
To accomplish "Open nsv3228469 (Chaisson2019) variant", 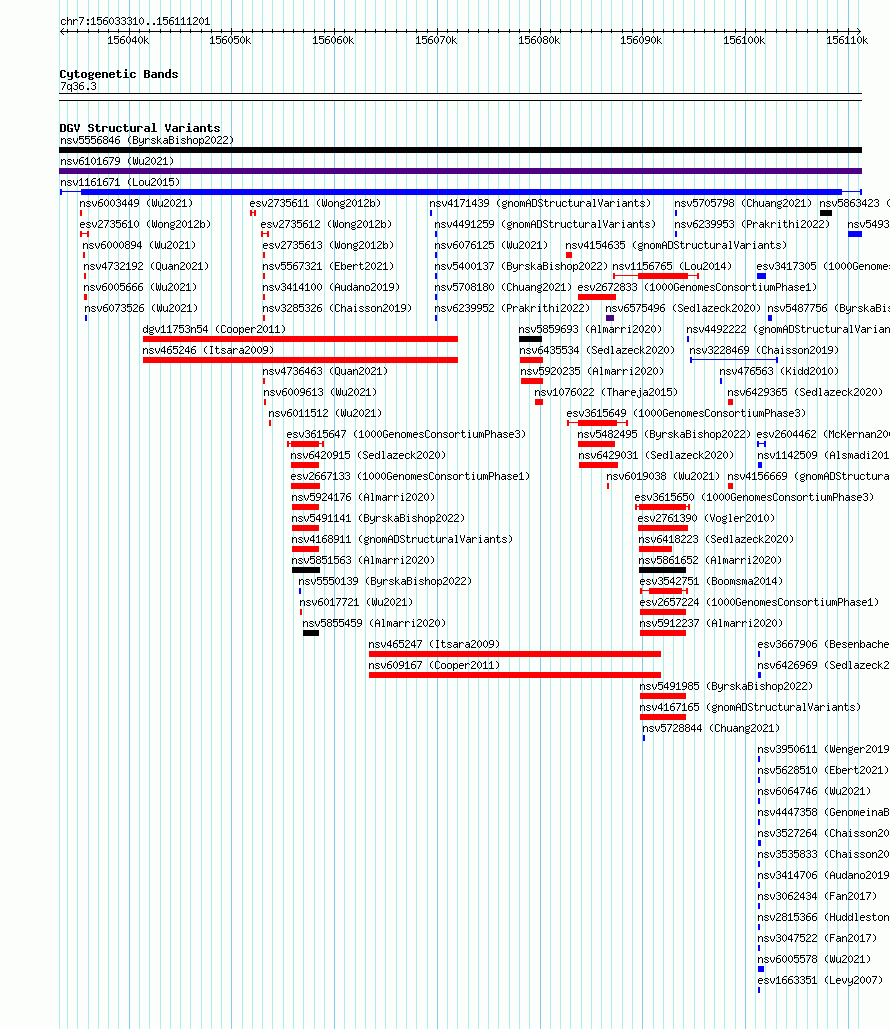I will coord(764,350).
